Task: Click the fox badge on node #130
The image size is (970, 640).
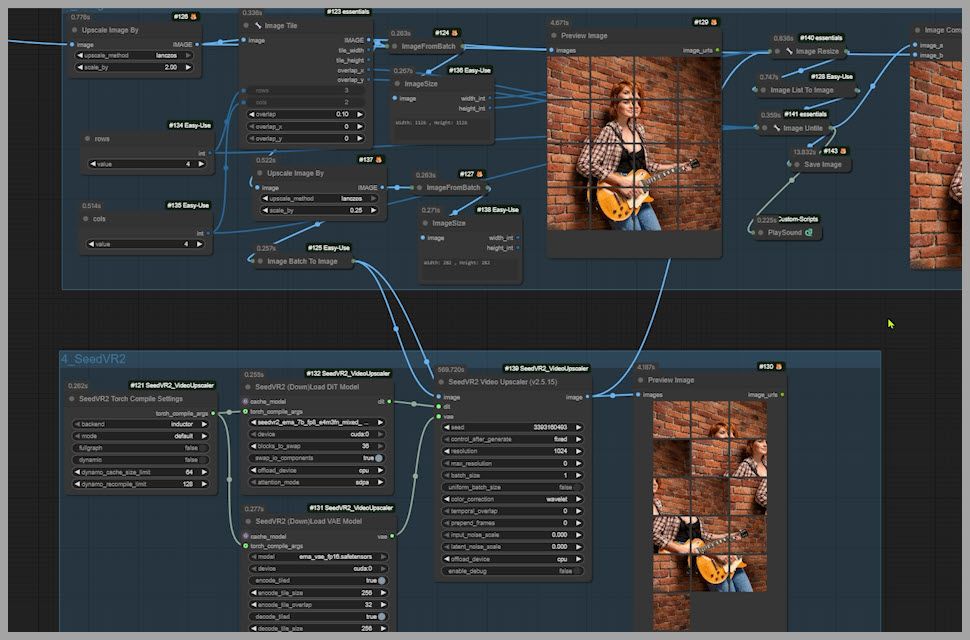Action: coord(779,367)
